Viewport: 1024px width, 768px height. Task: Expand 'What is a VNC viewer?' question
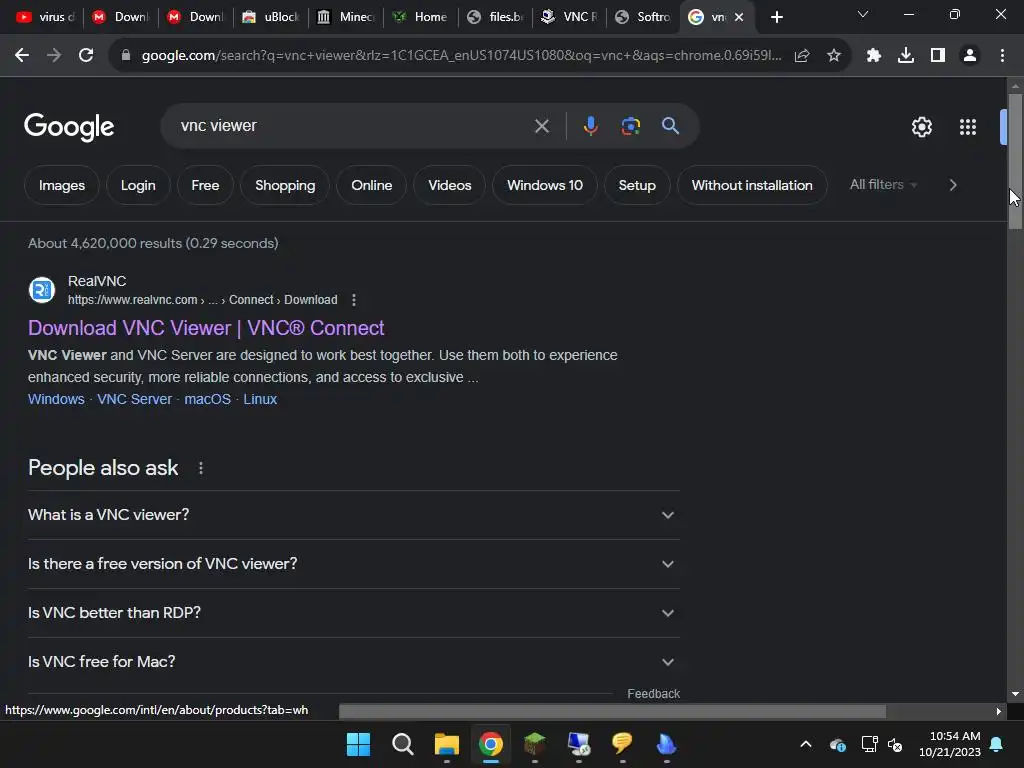coord(354,515)
